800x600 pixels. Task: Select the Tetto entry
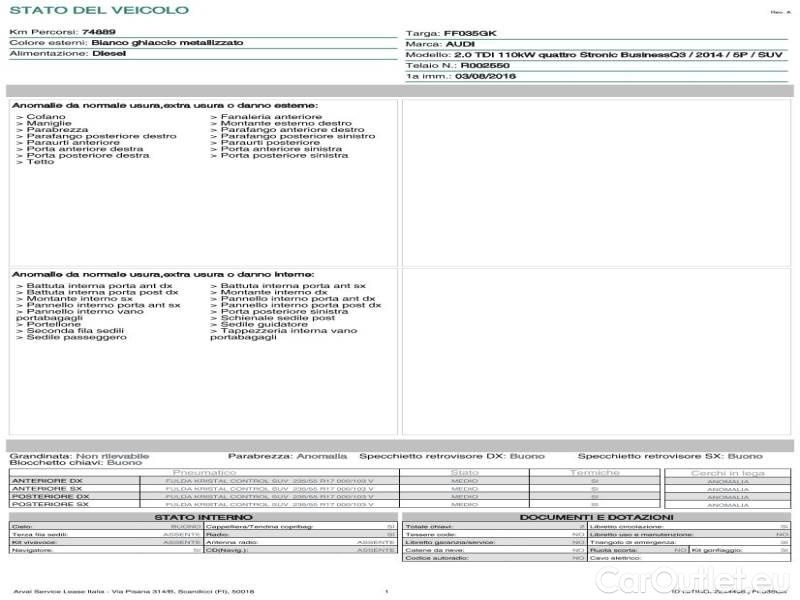[35, 162]
